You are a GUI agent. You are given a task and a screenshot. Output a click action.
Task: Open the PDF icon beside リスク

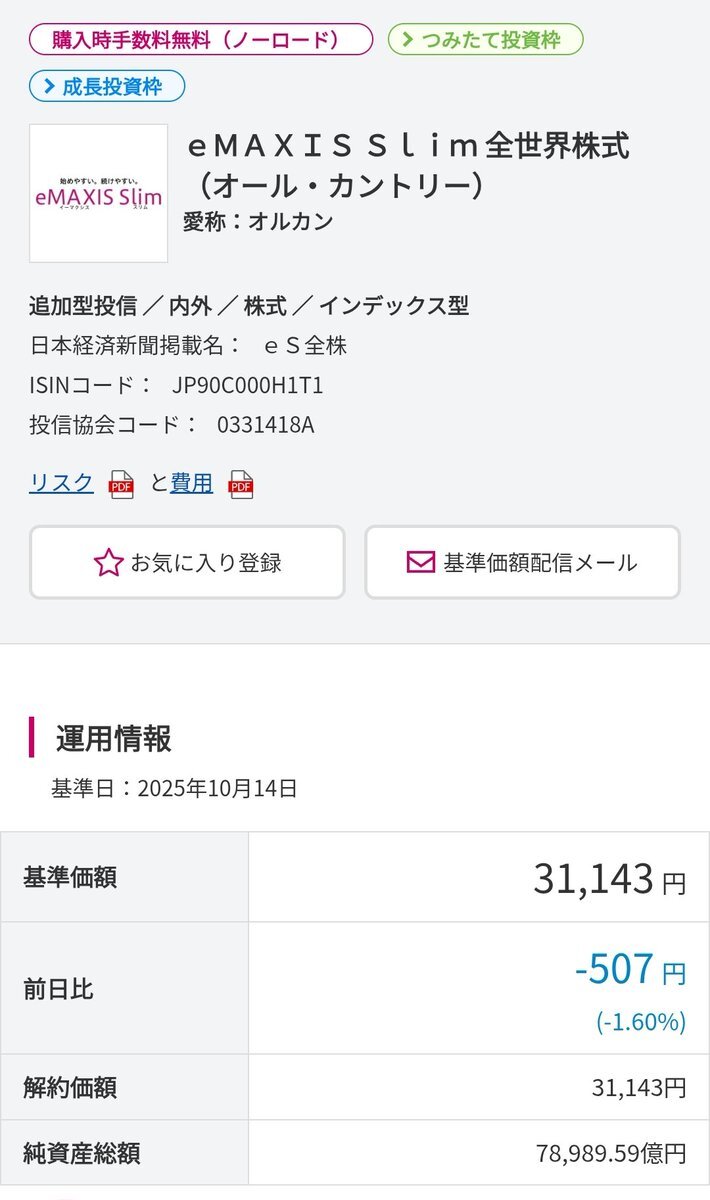coord(121,484)
